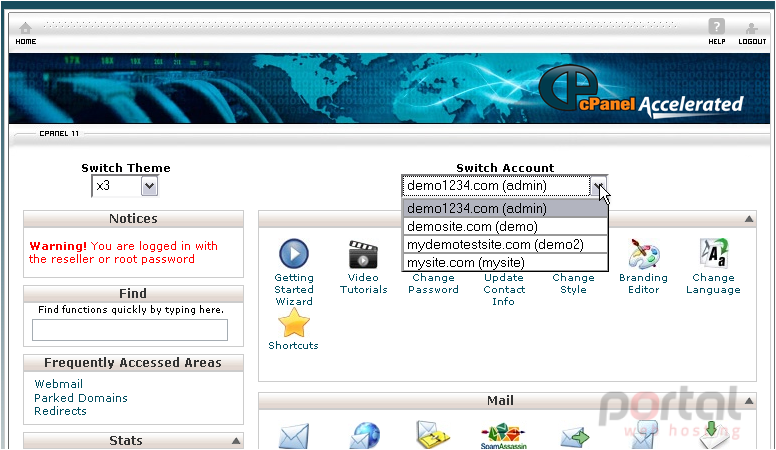The height and width of the screenshot is (450, 776).
Task: Click the Switch Theme heading
Action: 126,168
